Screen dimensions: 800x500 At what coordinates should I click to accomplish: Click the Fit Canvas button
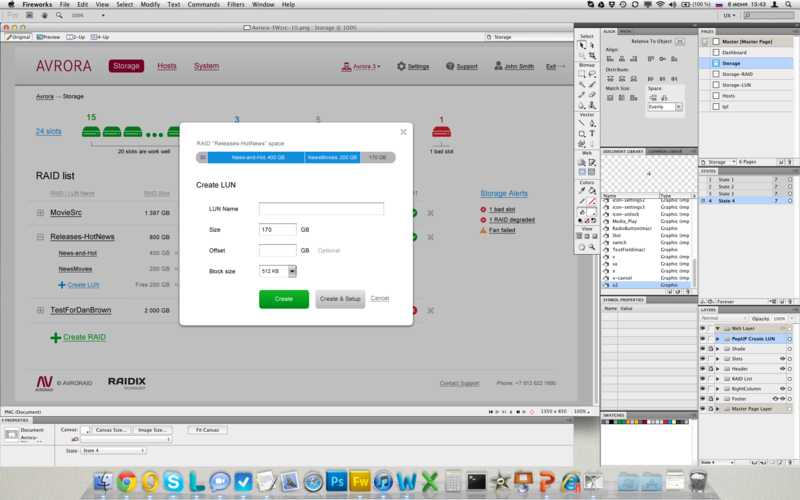pyautogui.click(x=207, y=430)
